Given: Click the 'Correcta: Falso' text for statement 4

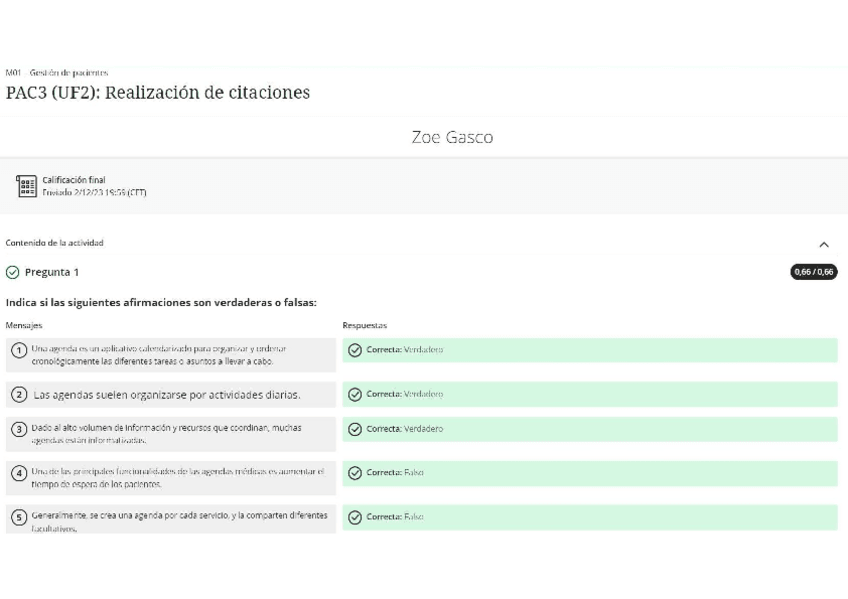Looking at the screenshot, I should 395,472.
